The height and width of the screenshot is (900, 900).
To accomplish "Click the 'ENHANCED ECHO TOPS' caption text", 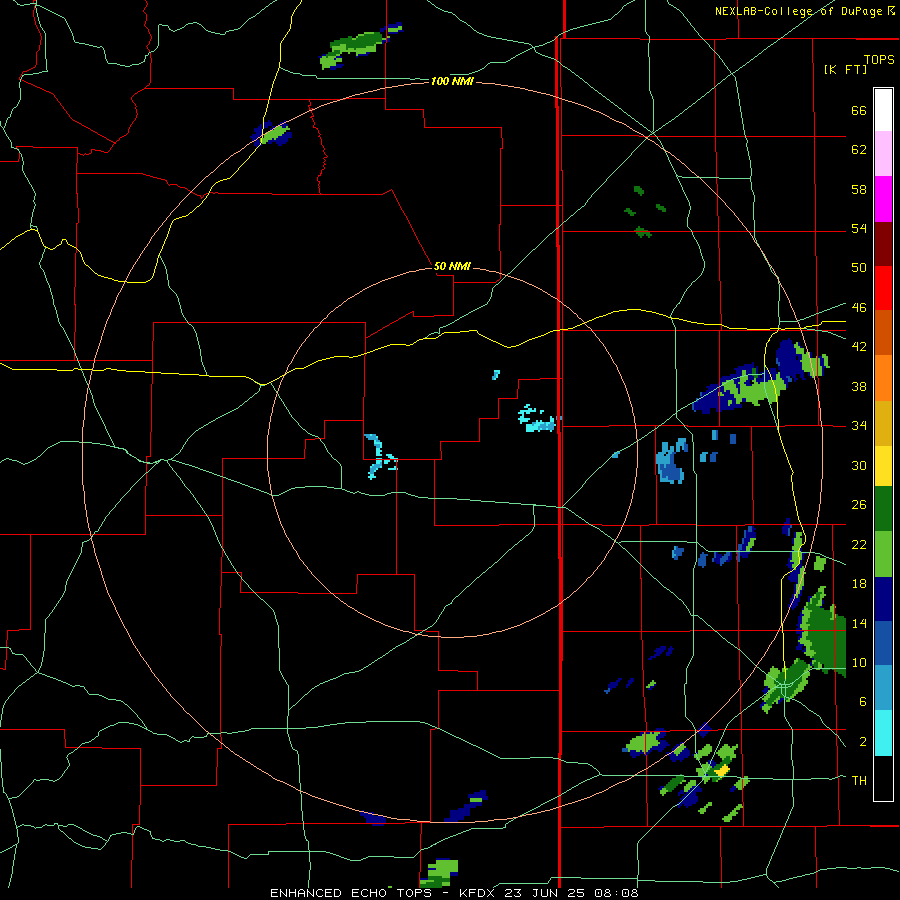I will coord(351,893).
